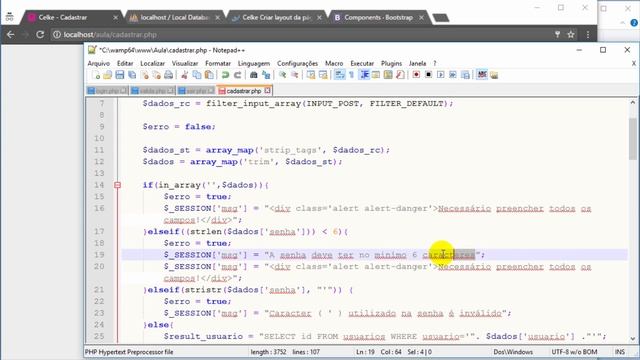Close the current document via toolbar
Screen dimensions: 640x360
tap(144, 75)
